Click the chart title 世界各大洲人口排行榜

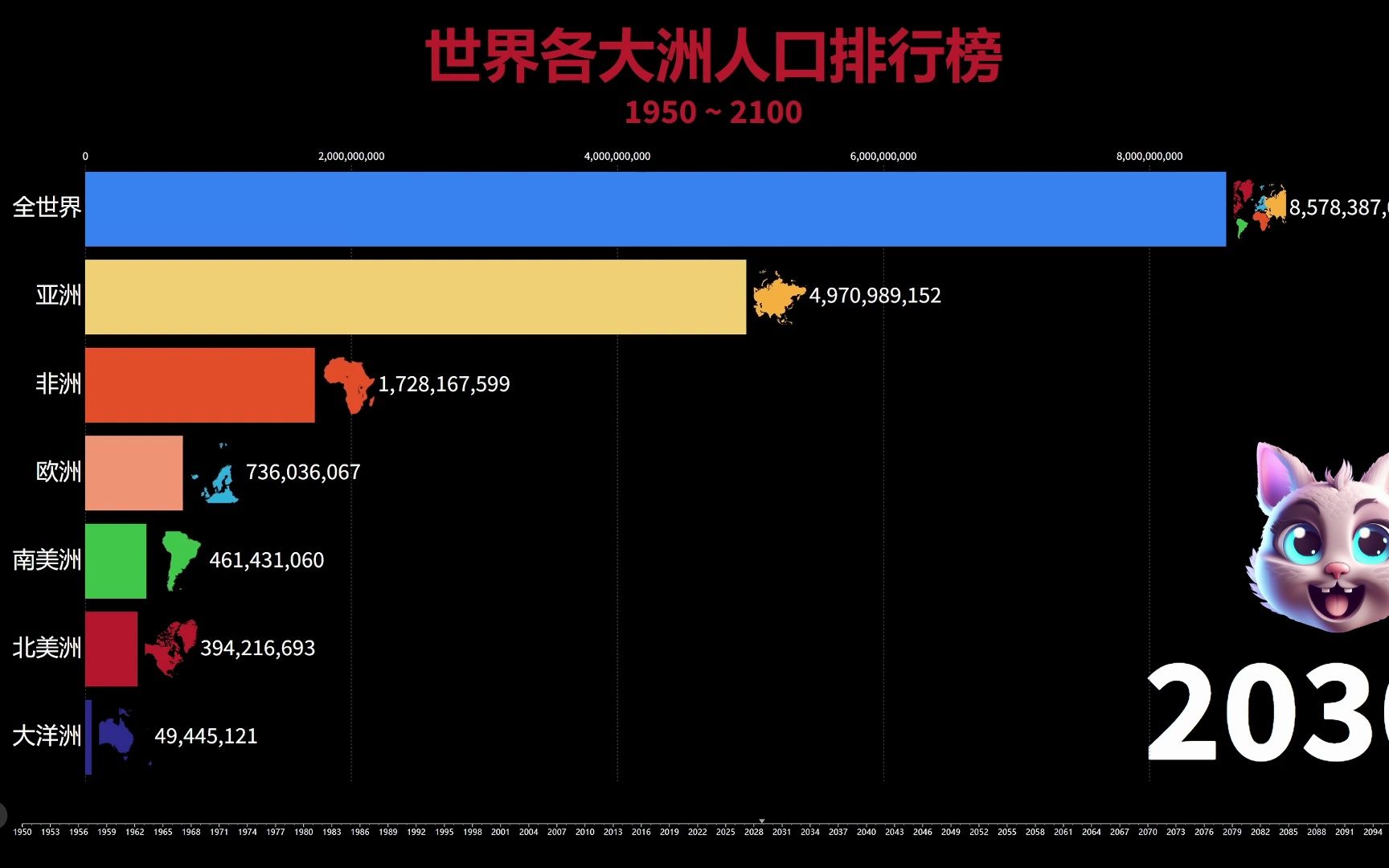point(713,55)
